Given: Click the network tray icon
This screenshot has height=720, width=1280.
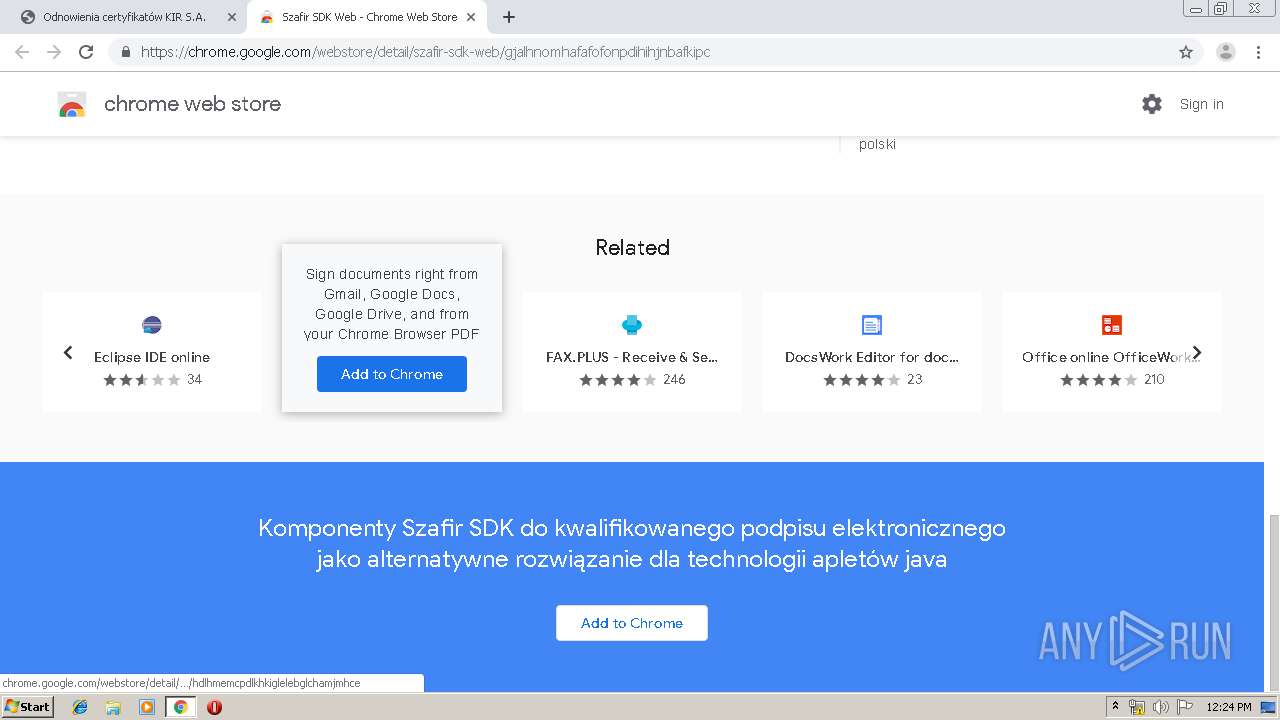Looking at the screenshot, I should pyautogui.click(x=1137, y=707).
